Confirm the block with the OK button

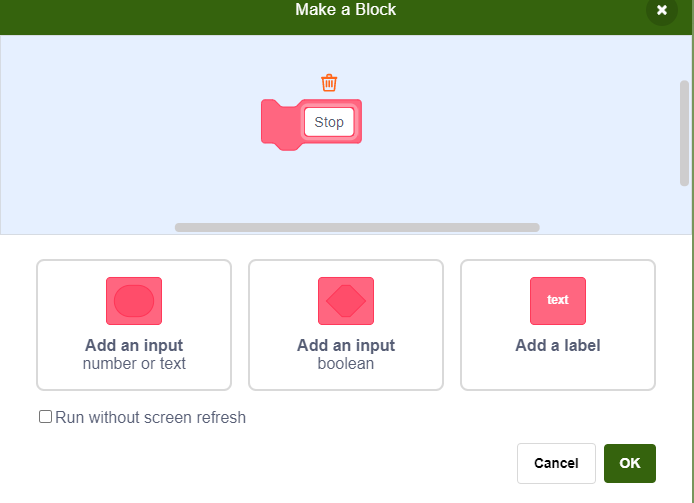pos(629,463)
